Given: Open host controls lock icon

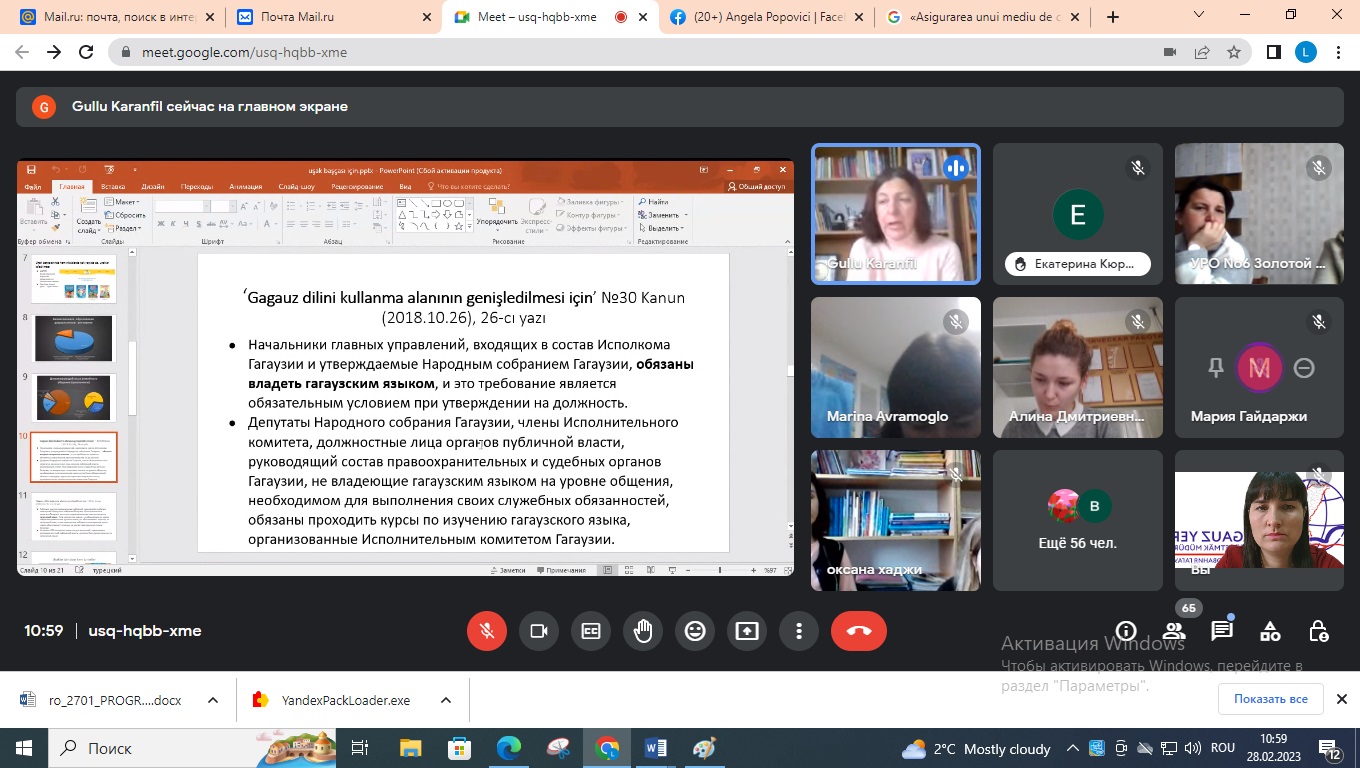Looking at the screenshot, I should pos(1318,631).
